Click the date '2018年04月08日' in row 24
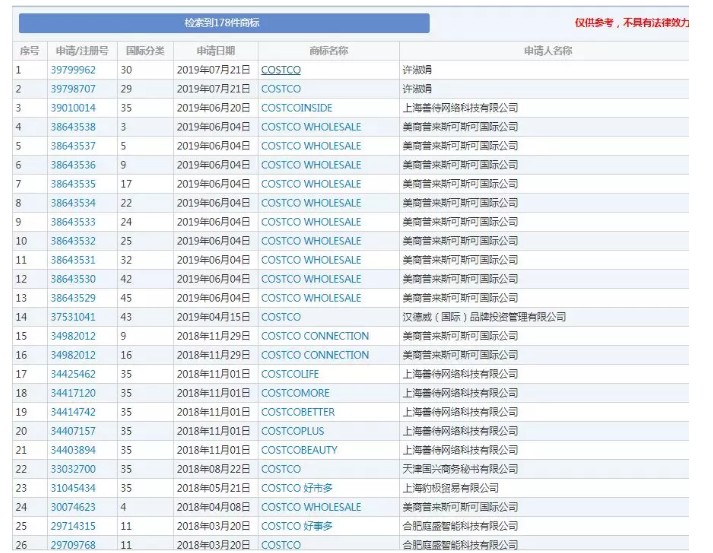This screenshot has width=713, height=553. (213, 507)
